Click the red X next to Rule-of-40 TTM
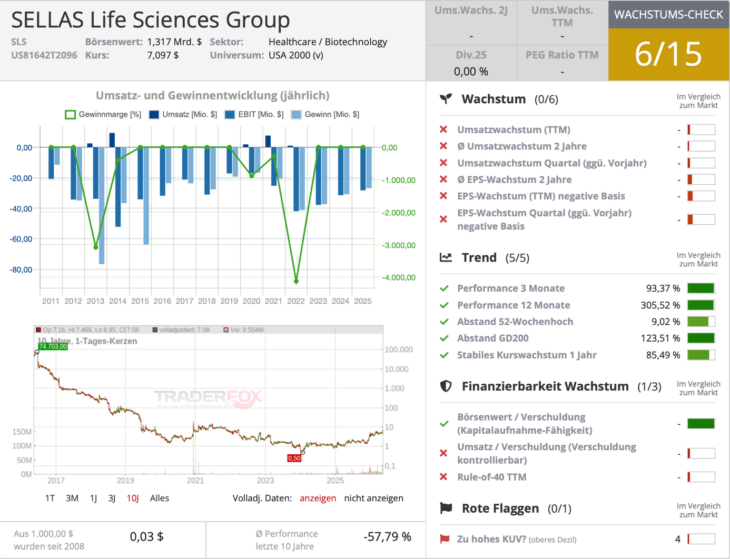730x559 pixels. (x=443, y=477)
